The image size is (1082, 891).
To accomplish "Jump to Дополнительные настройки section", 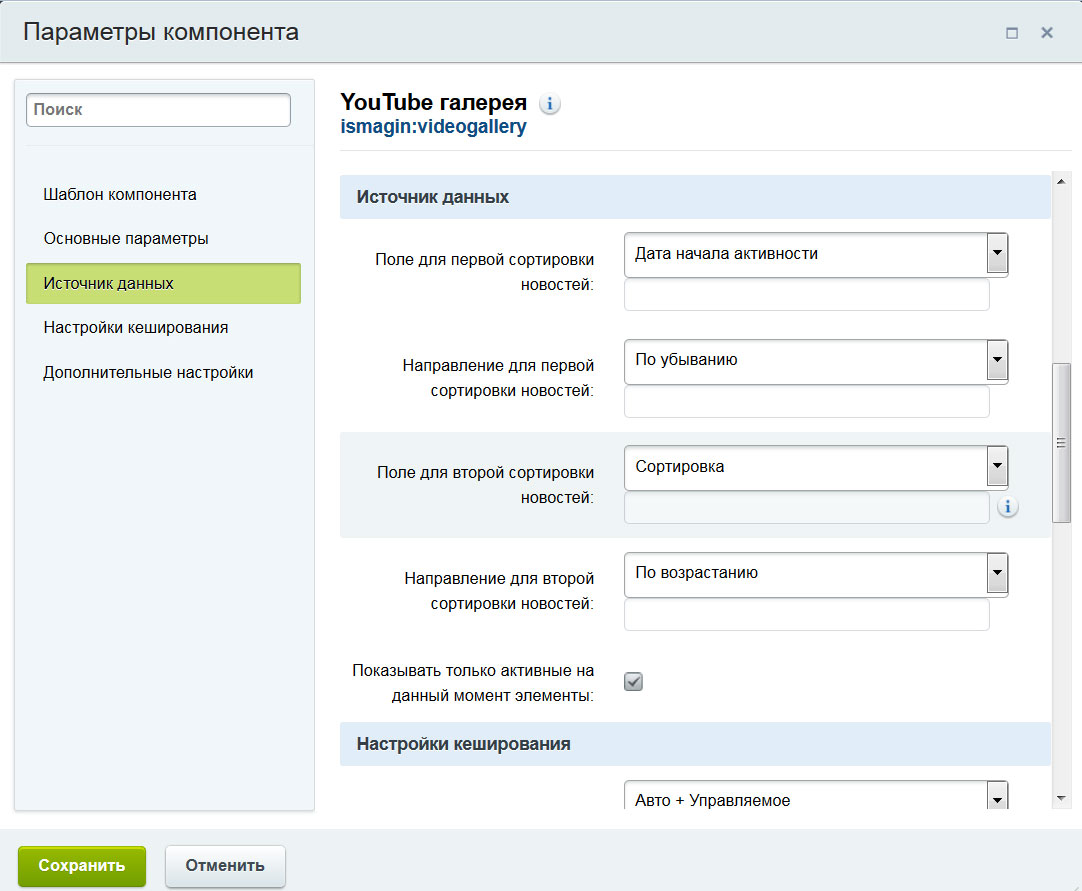I will tap(148, 372).
